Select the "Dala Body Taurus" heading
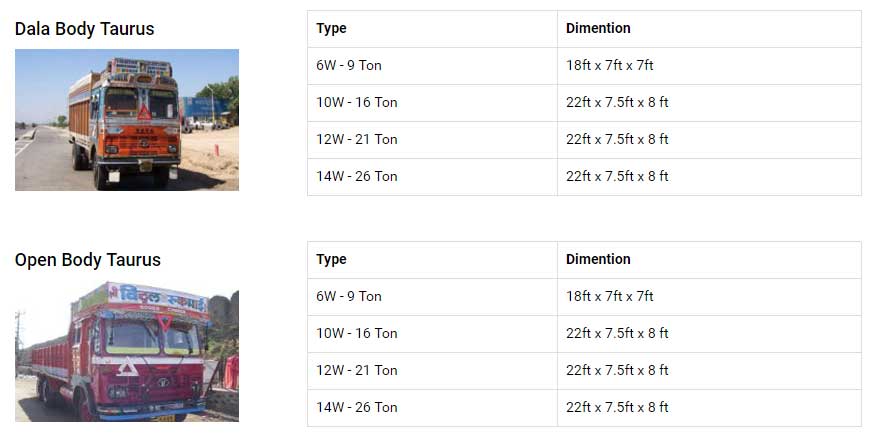This screenshot has height=441, width=872. 84,29
